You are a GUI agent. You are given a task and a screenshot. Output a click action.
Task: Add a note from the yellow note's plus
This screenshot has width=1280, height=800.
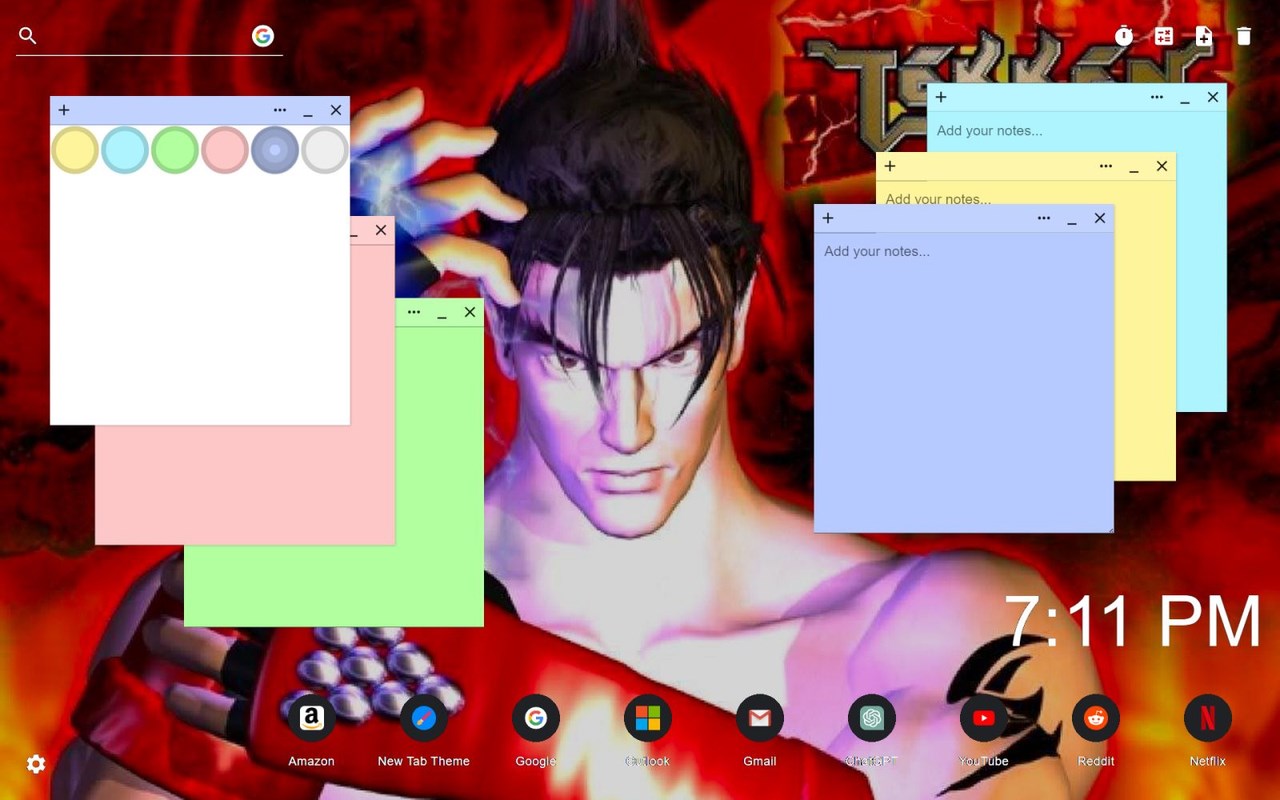[890, 166]
